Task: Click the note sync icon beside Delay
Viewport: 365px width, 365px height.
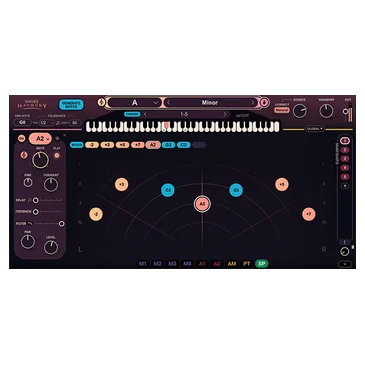Action: 29,200
